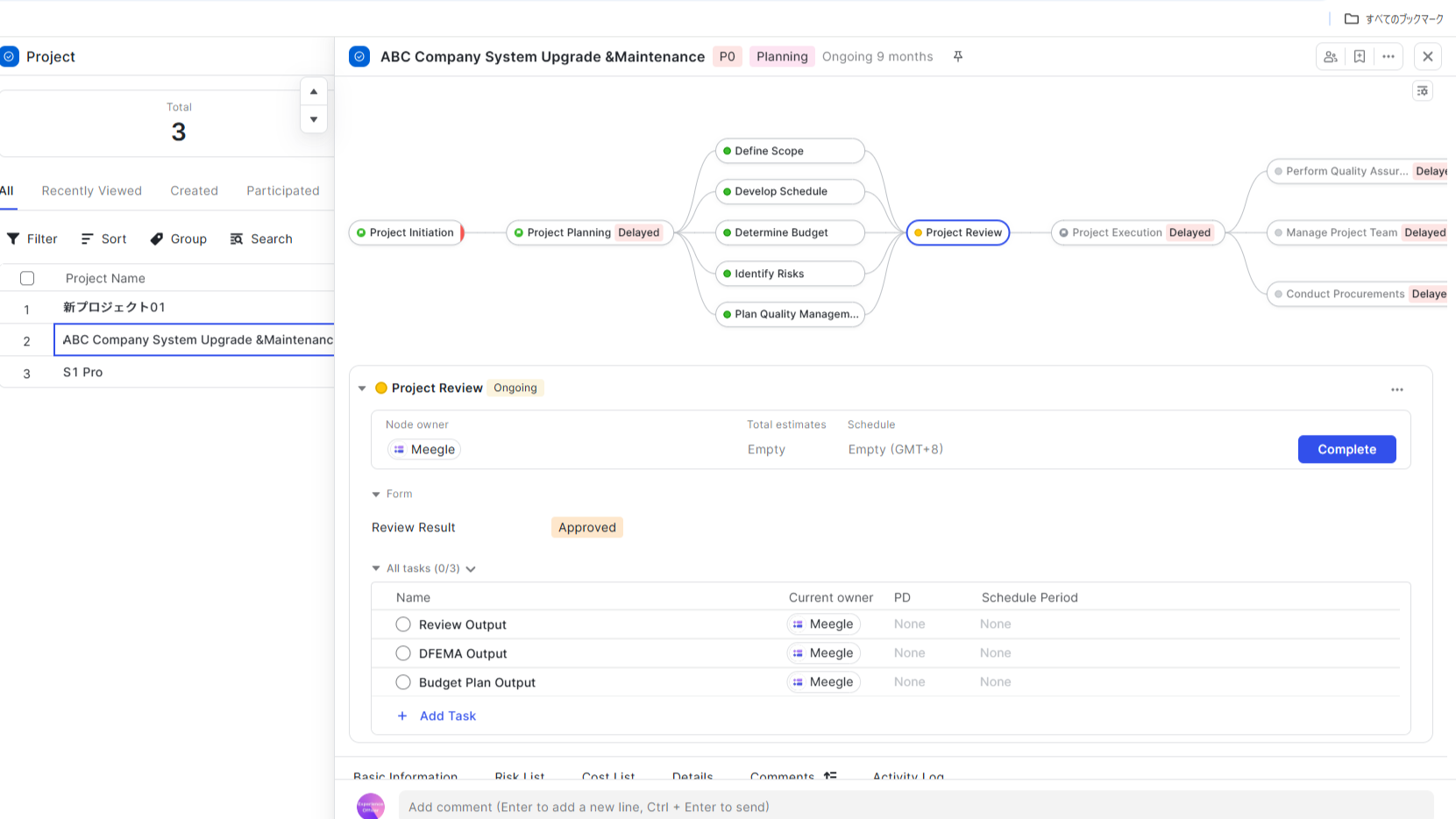The image size is (1456, 819).
Task: Click the bookmark icon in project header
Action: pyautogui.click(x=1360, y=56)
